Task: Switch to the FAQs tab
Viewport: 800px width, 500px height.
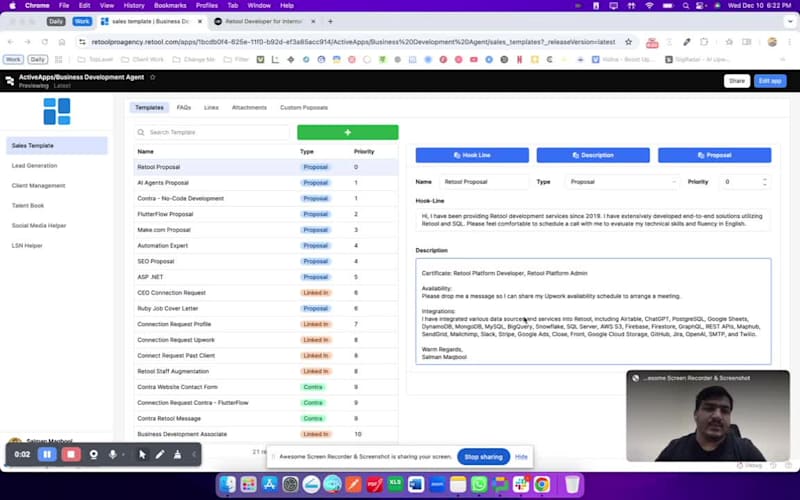Action: click(x=184, y=108)
